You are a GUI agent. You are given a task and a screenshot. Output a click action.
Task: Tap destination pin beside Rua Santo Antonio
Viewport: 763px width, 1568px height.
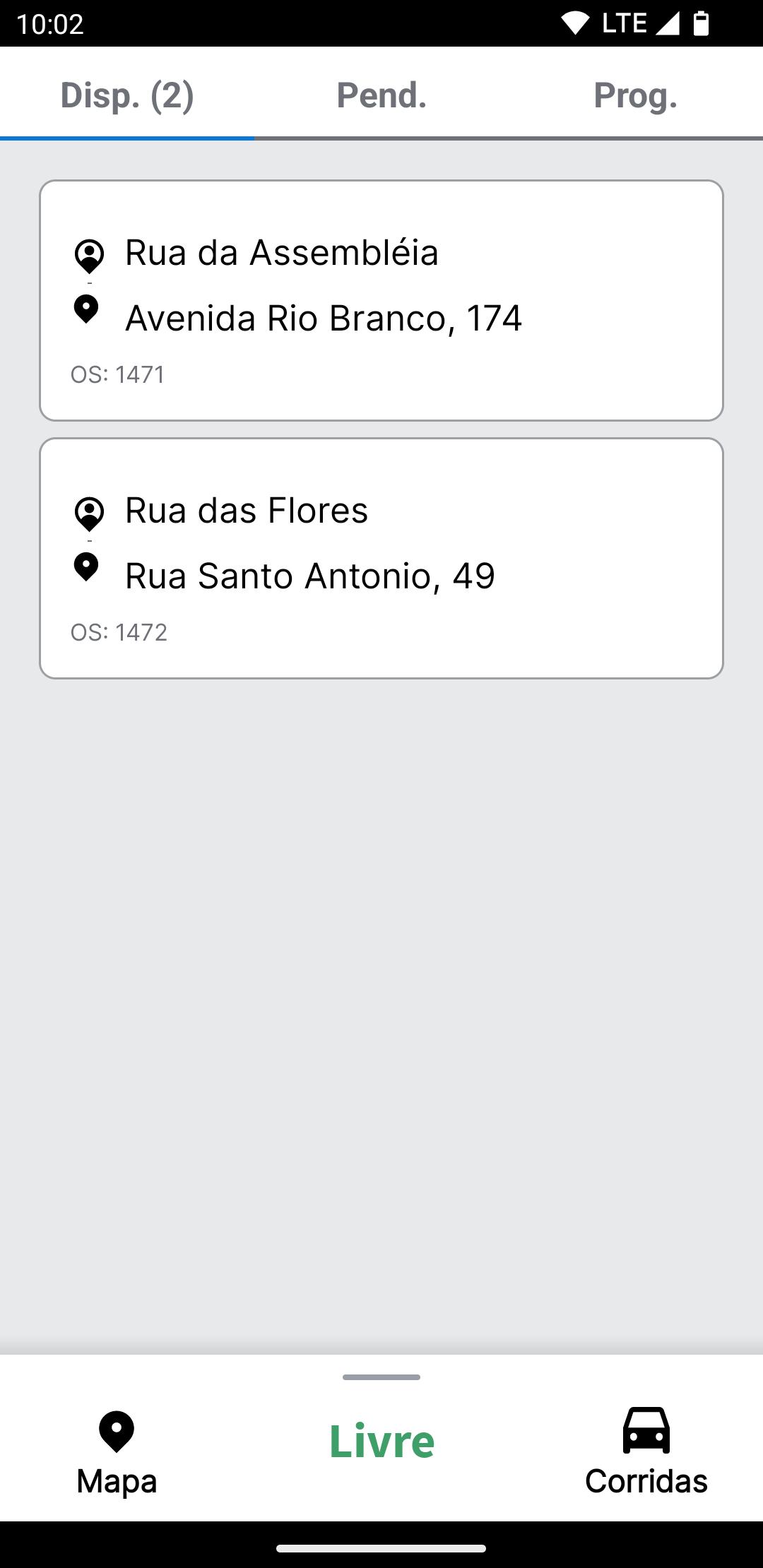[x=86, y=567]
